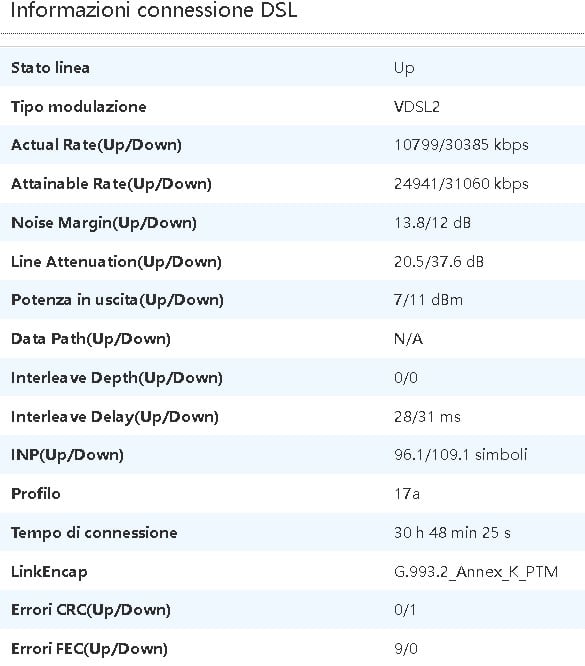
Task: Select the Errori CRC(Up/Down) label
Action: tap(91, 610)
